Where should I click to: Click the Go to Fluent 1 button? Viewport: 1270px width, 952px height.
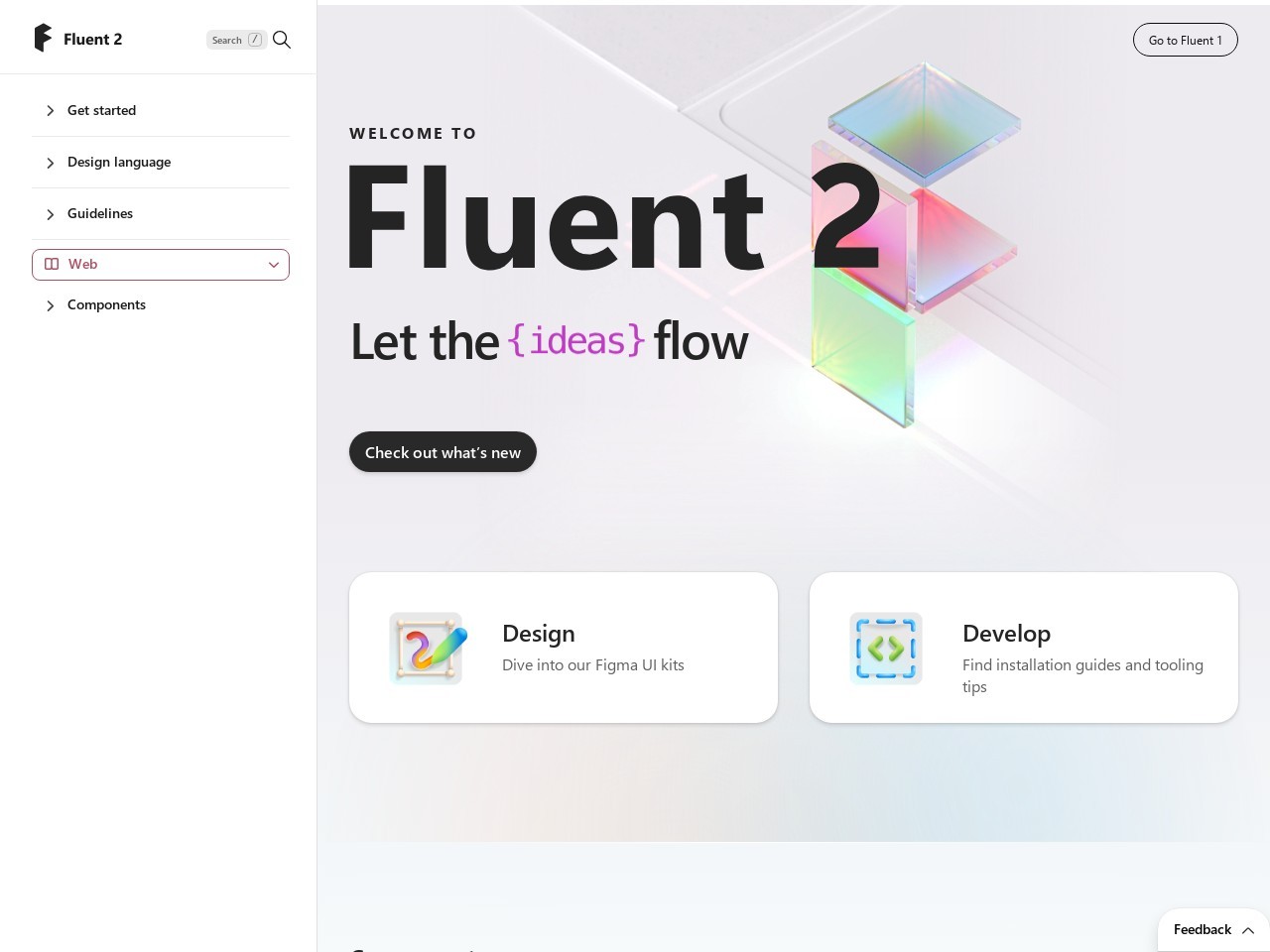1186,40
